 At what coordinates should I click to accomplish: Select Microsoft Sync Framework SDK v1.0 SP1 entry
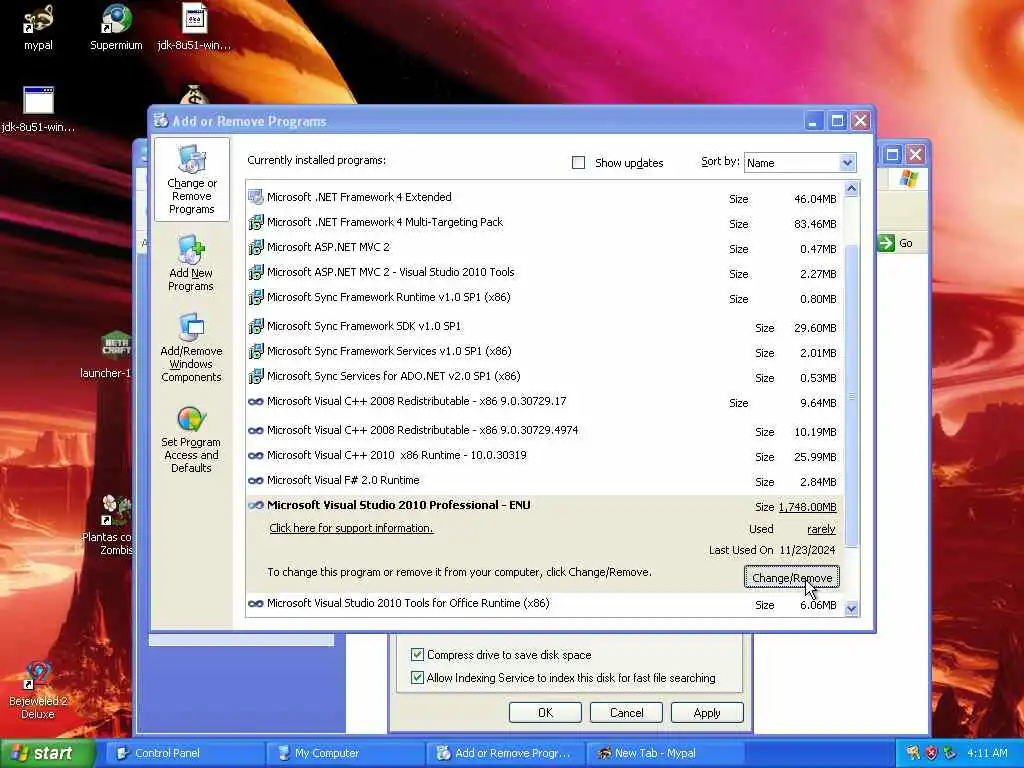[x=545, y=327]
